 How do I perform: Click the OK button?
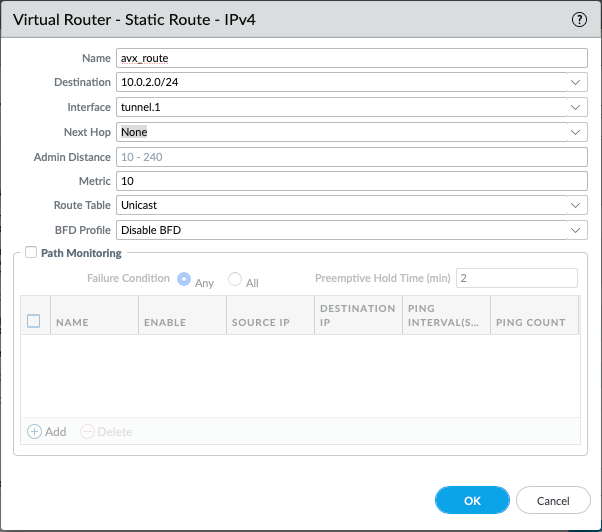click(x=472, y=500)
